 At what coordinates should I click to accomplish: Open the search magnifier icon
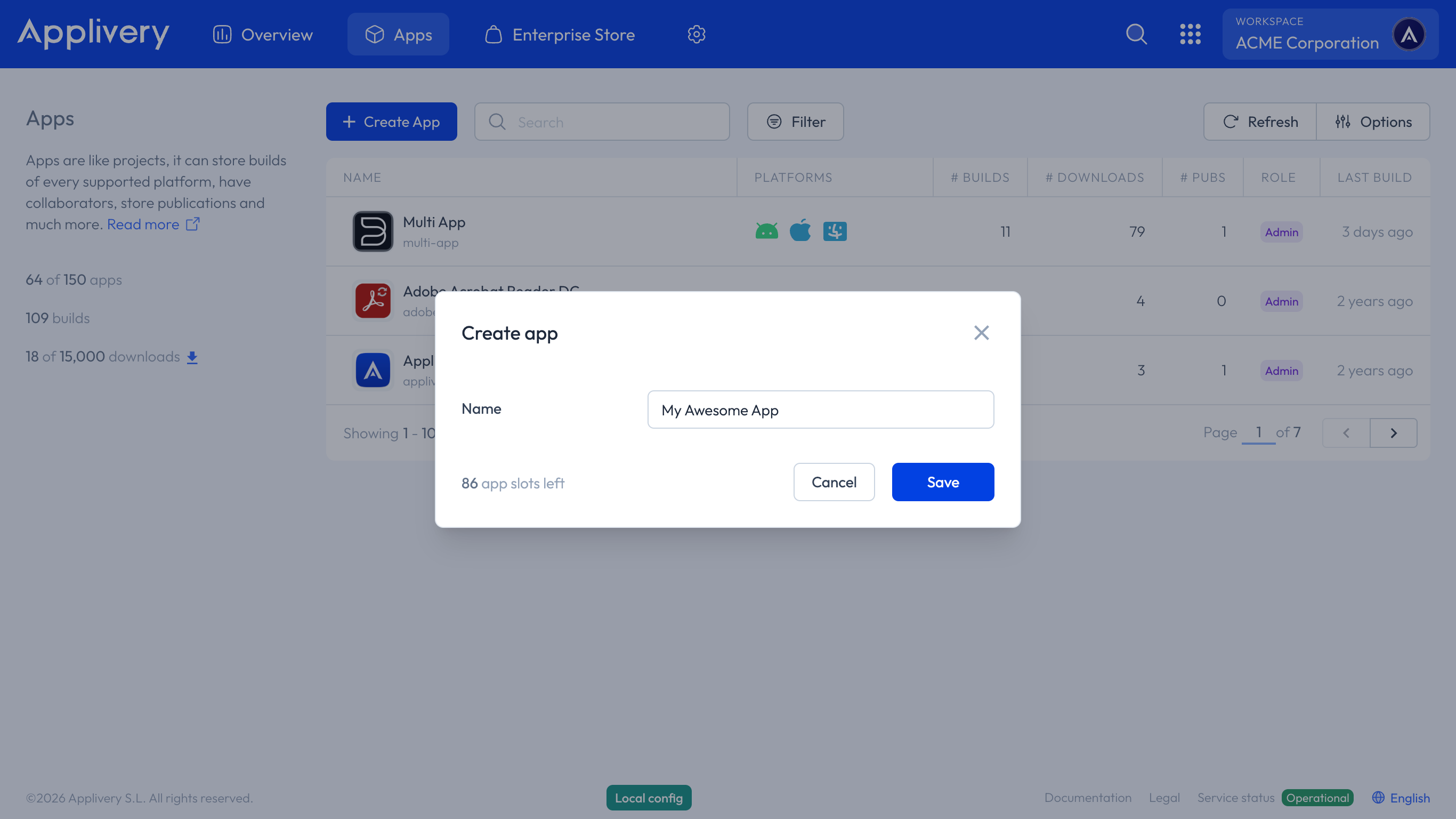[1136, 34]
